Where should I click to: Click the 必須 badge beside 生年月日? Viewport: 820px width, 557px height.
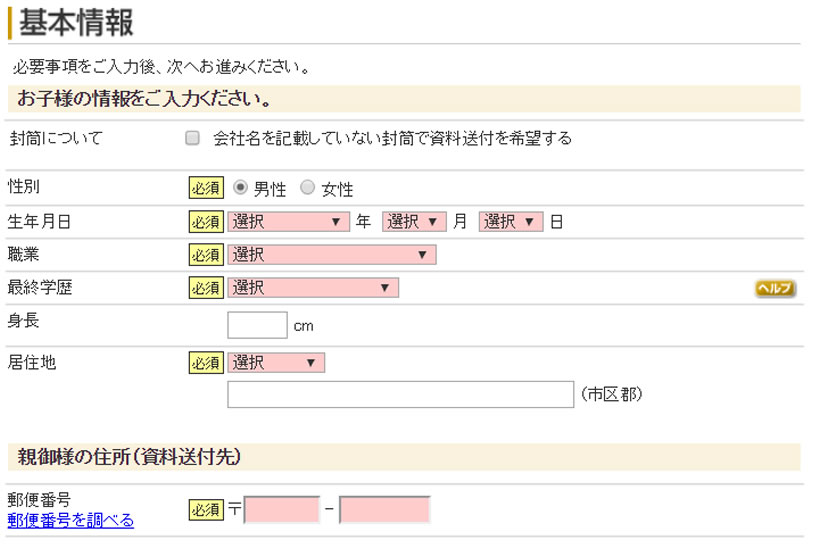point(205,222)
